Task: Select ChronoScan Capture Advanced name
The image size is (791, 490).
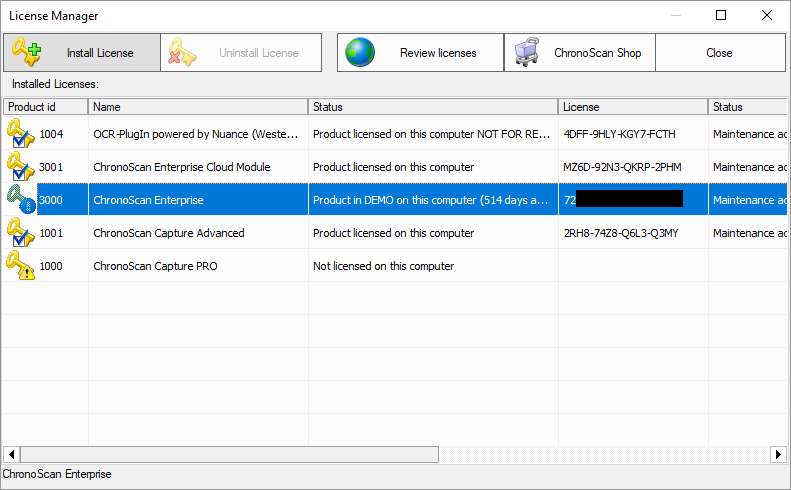Action: tap(168, 233)
